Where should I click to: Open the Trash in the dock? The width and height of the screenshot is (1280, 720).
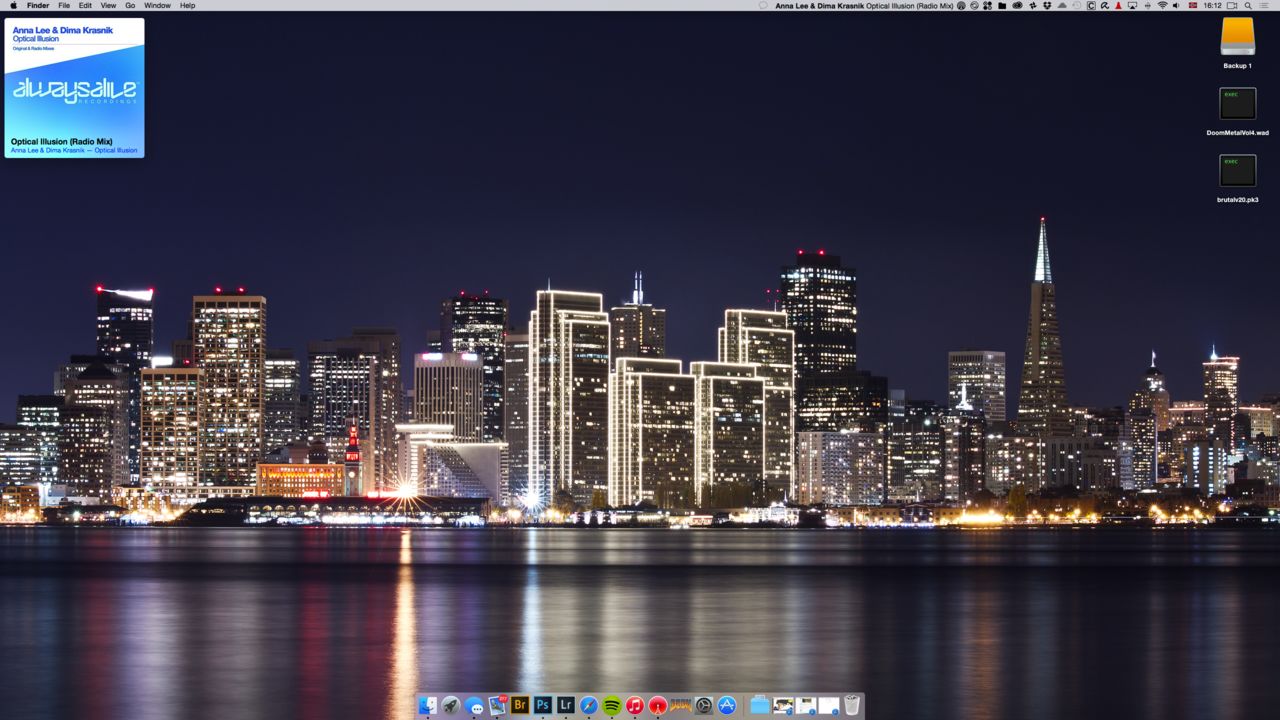pyautogui.click(x=851, y=705)
